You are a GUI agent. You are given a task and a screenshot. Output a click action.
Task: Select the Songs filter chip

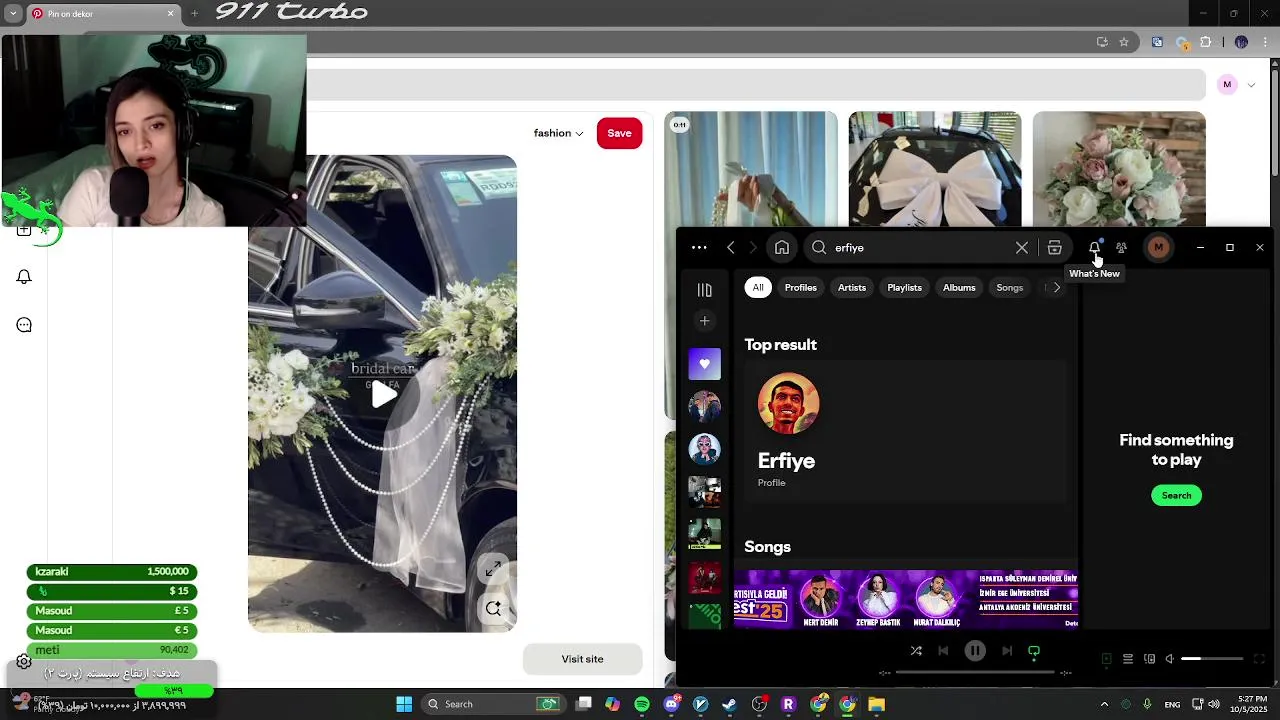(x=1010, y=288)
